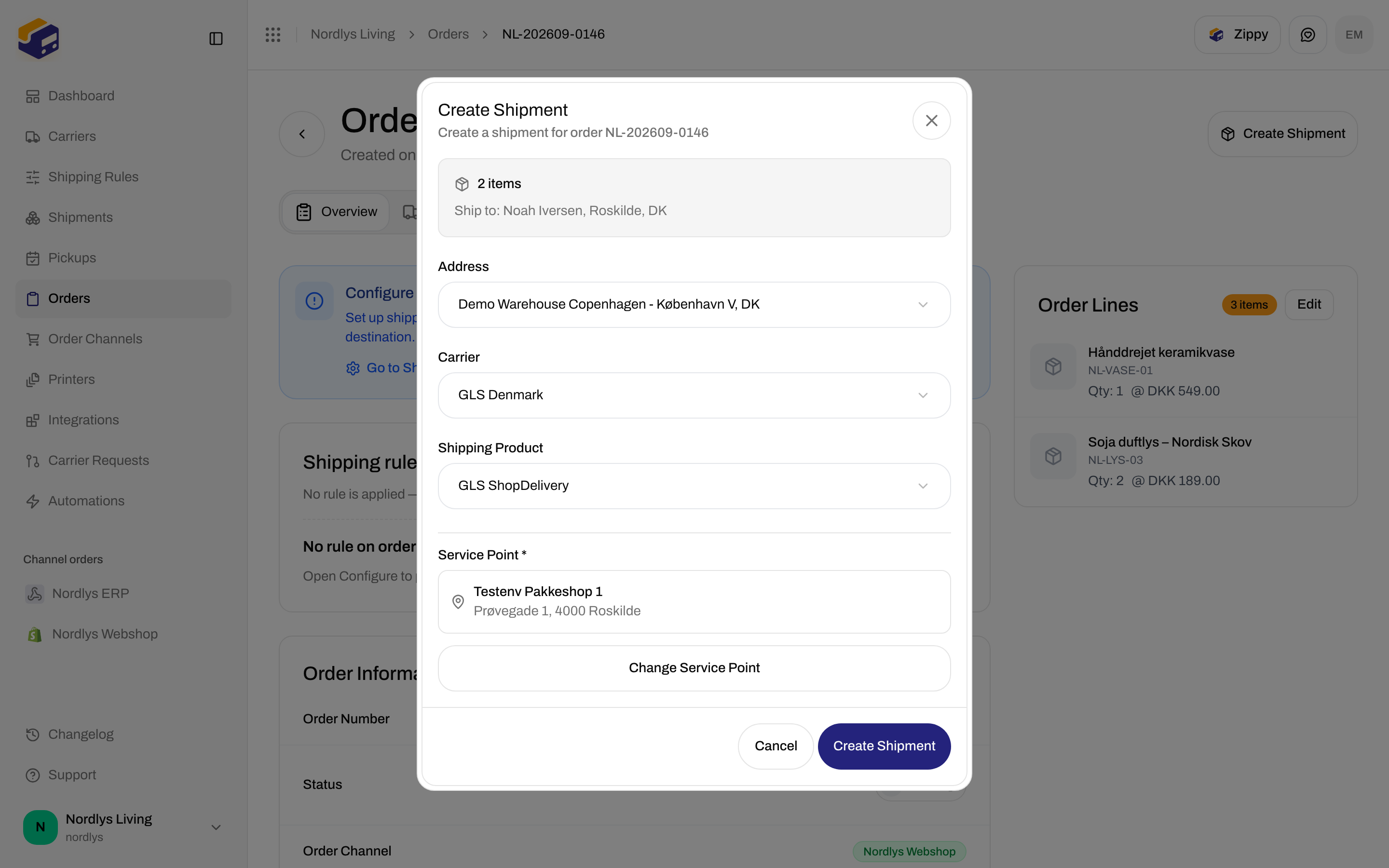
Task: Click the Hånddrejet keramikvase product thumbnail
Action: click(x=1053, y=366)
